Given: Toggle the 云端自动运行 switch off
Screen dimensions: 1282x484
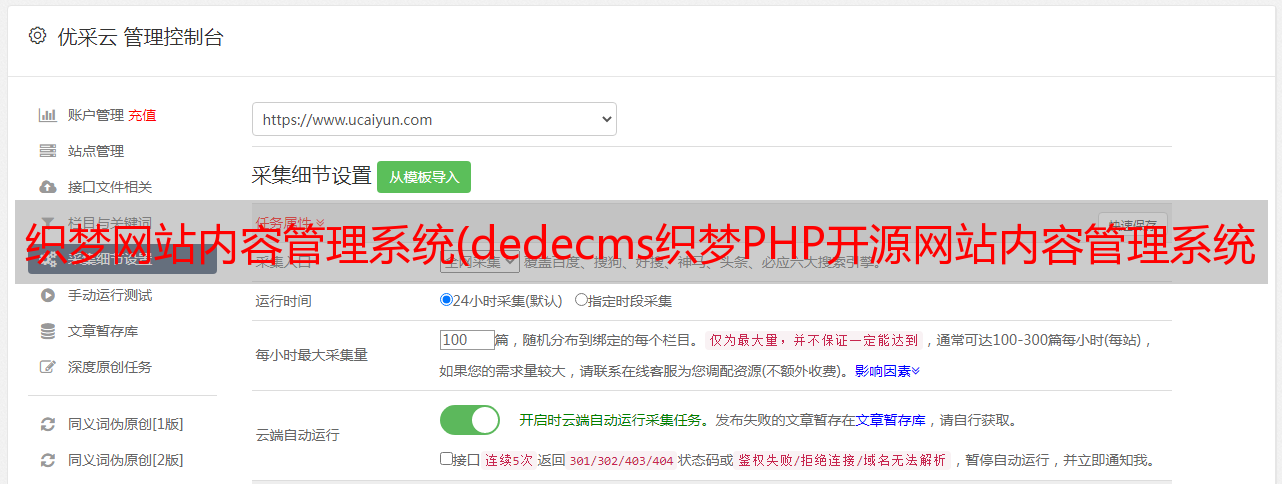Looking at the screenshot, I should coord(470,420).
